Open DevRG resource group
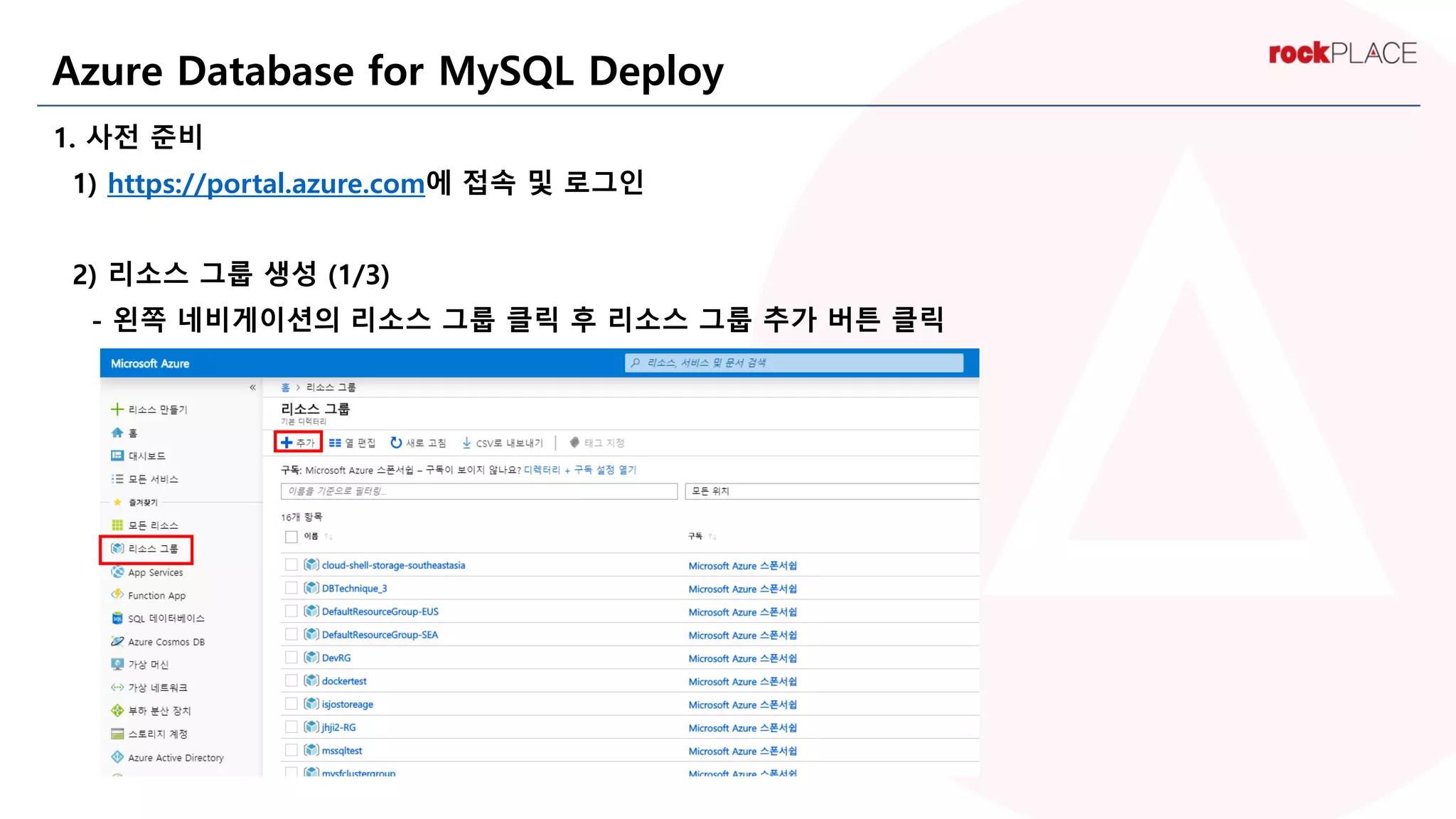Screen dimensions: 1456x819 pyautogui.click(x=336, y=658)
